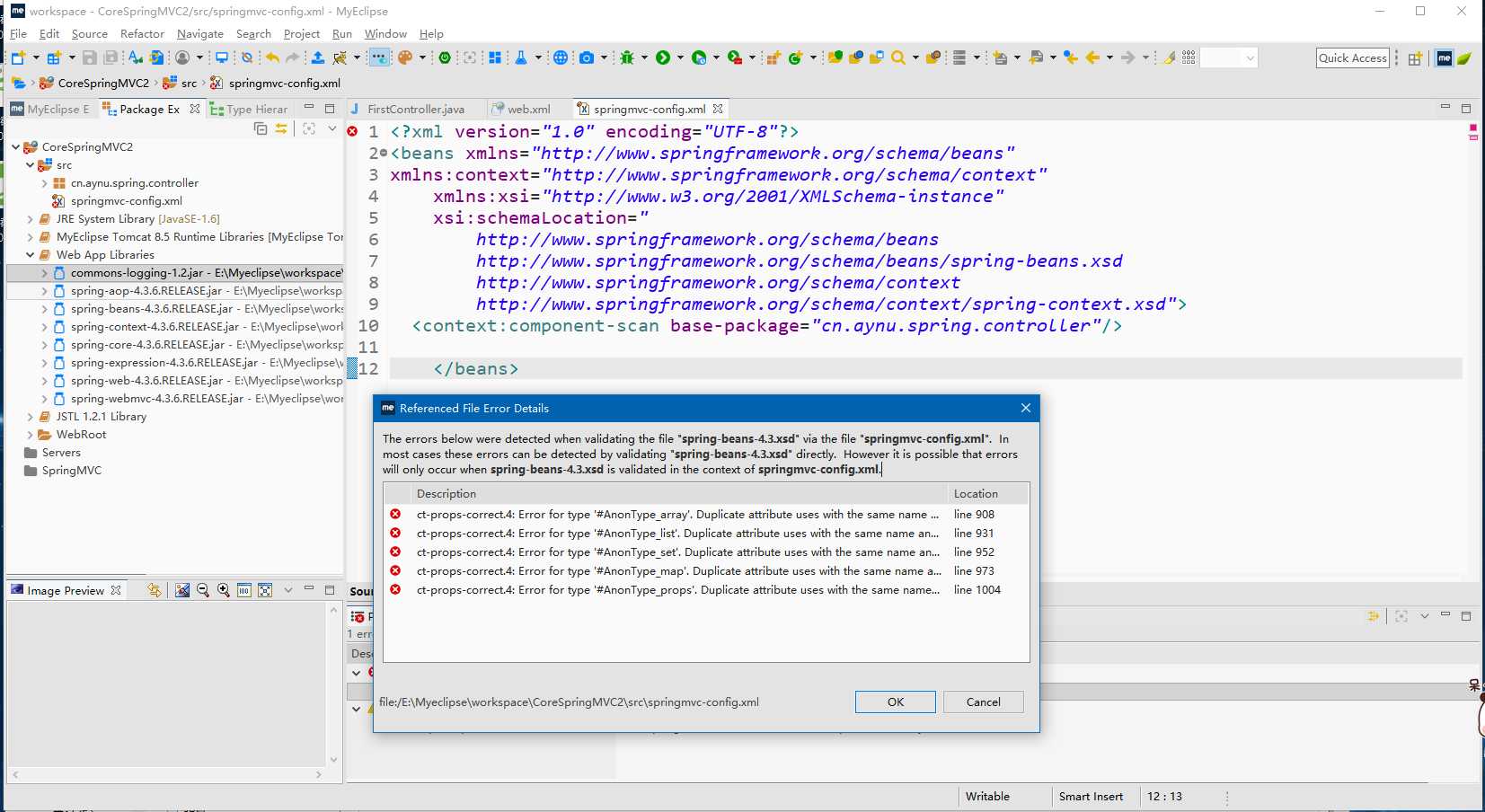This screenshot has height=812, width=1485.
Task: Click the Search magnifier toolbar icon
Action: pyautogui.click(x=898, y=57)
